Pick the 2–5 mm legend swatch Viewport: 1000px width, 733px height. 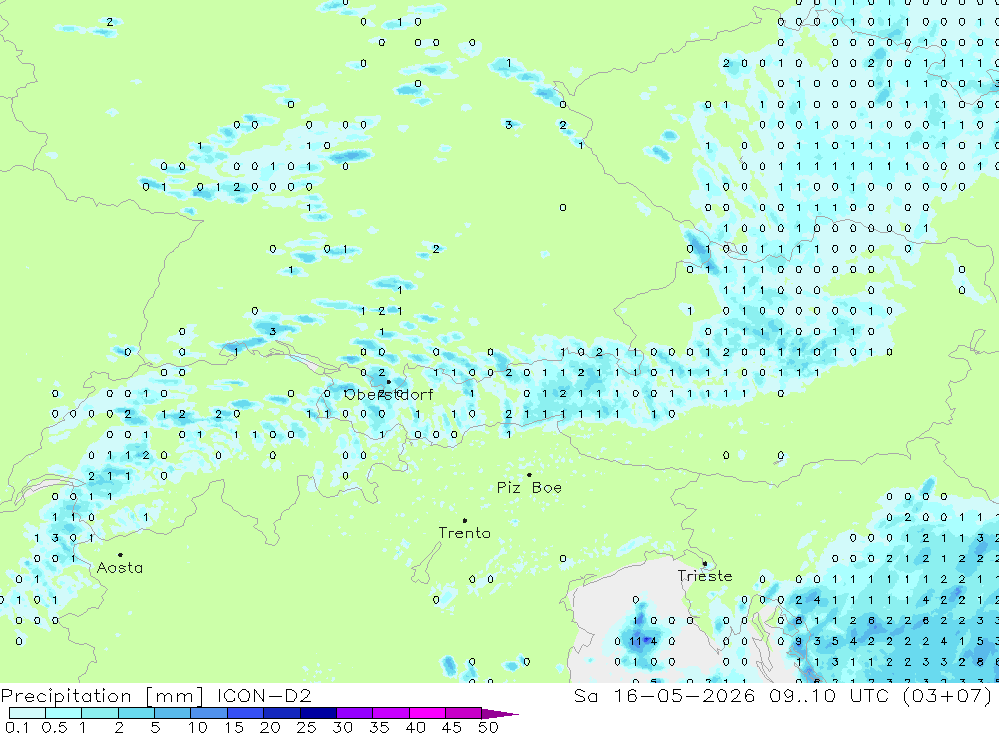click(136, 713)
